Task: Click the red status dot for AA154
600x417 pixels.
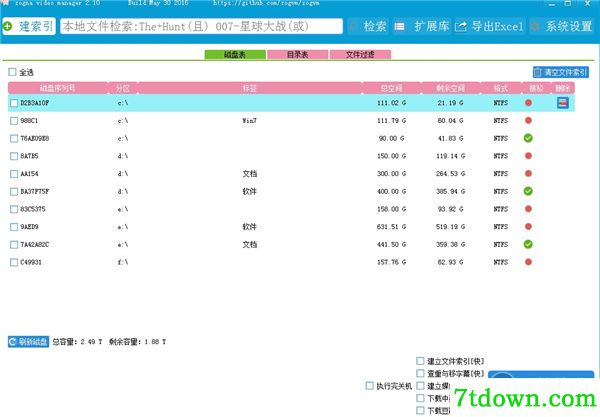Action: [x=528, y=173]
